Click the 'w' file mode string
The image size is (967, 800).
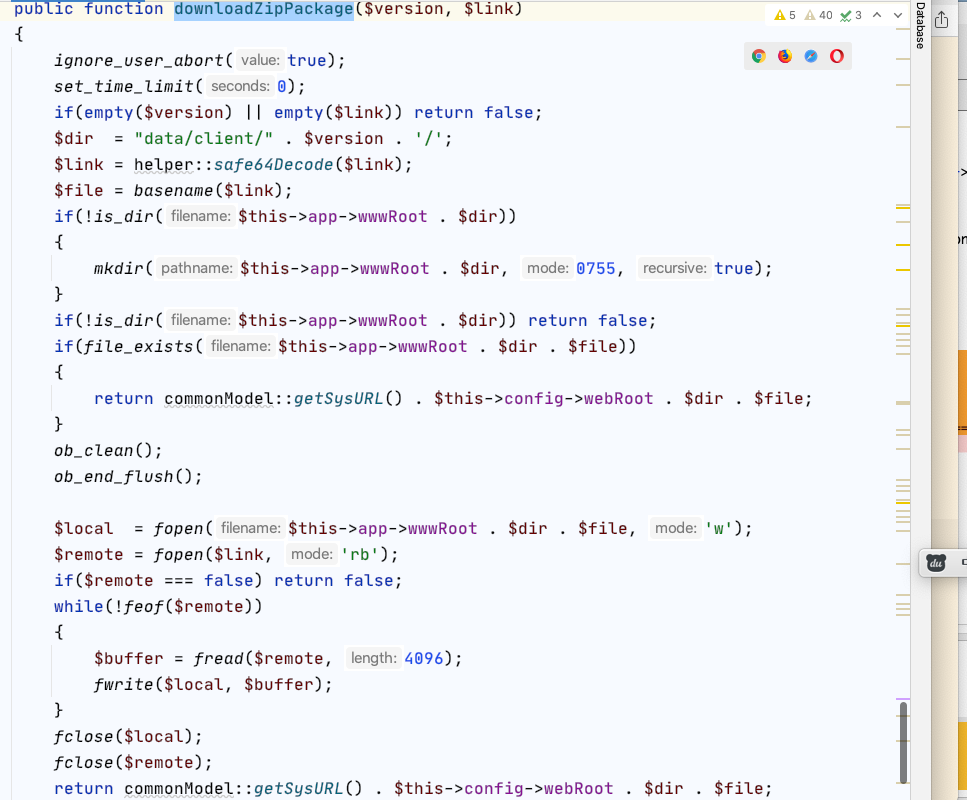[x=719, y=529]
